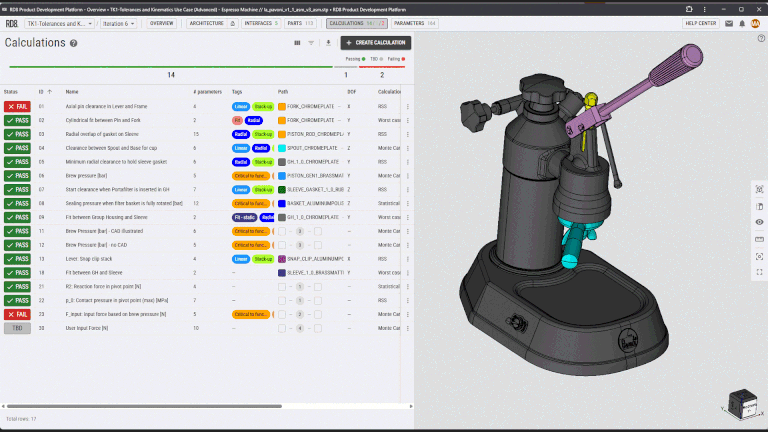This screenshot has height=432, width=768.
Task: Click first path checkbox in R2: Reaction force row
Action: click(x=282, y=287)
